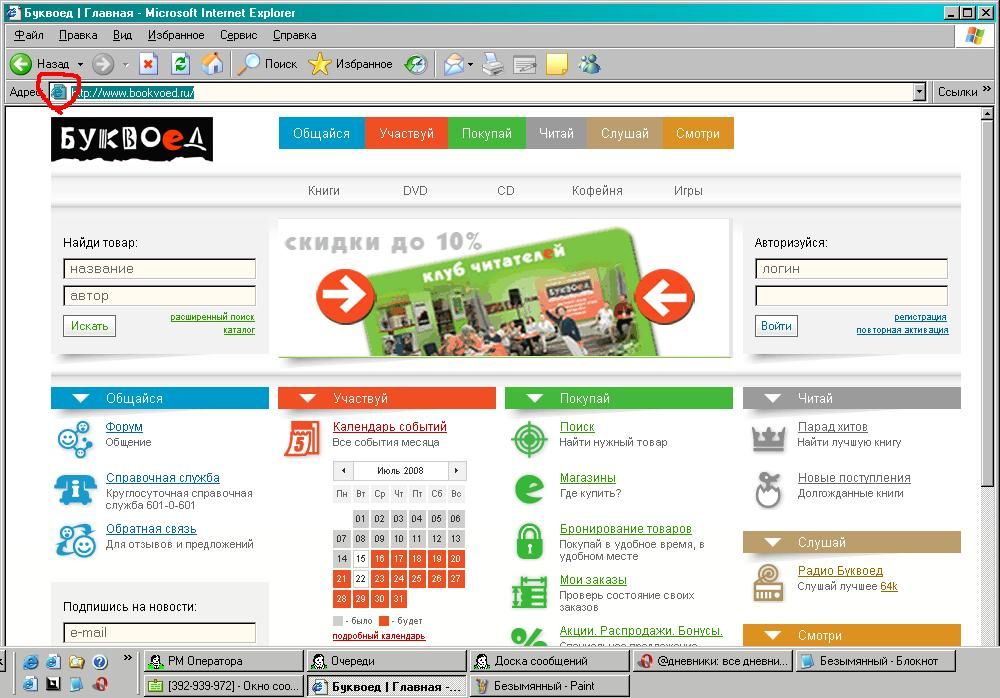This screenshot has height=698, width=1000.
Task: Expand the Ссылки links bar chevron
Action: [987, 89]
